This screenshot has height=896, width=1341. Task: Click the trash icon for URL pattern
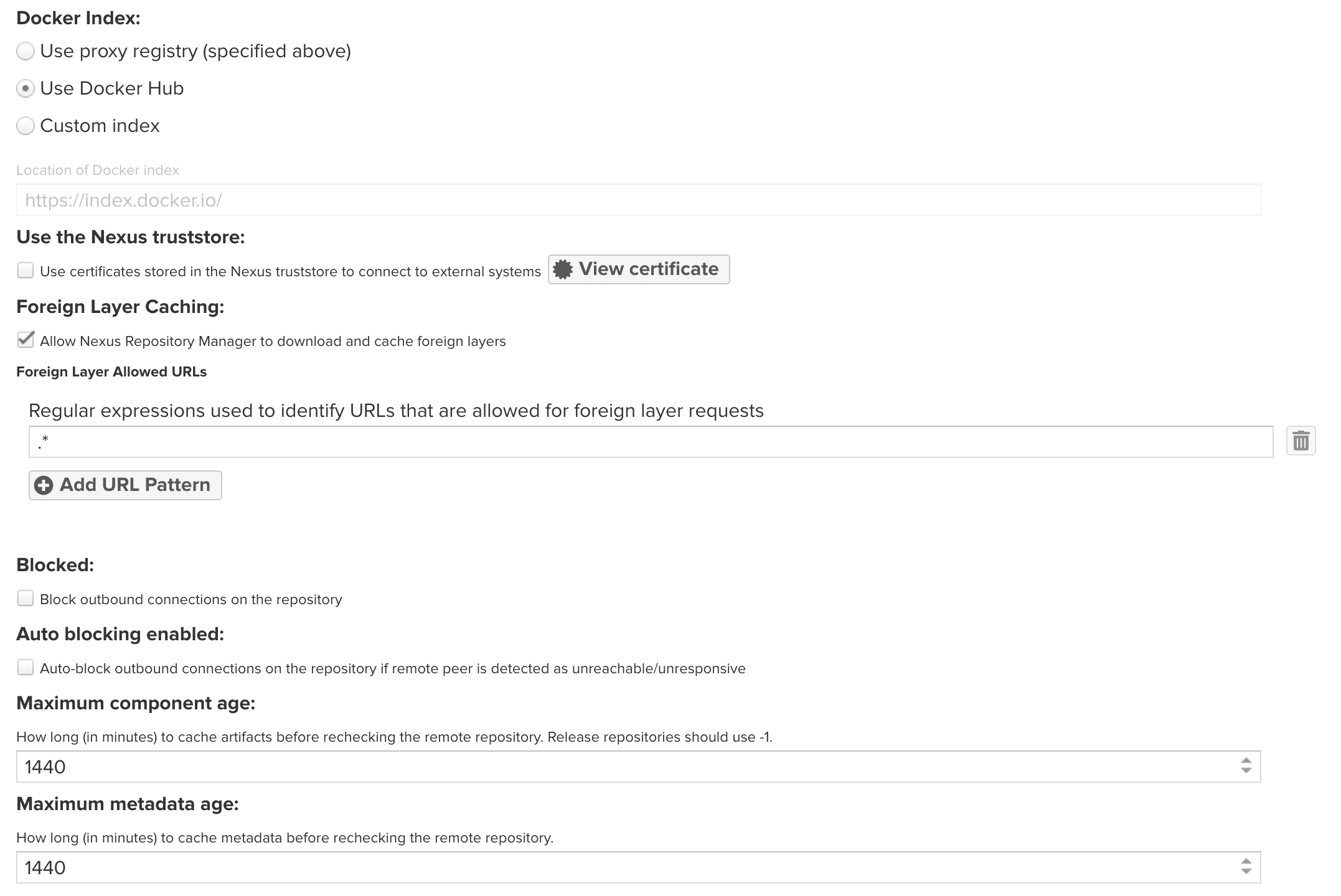1301,442
